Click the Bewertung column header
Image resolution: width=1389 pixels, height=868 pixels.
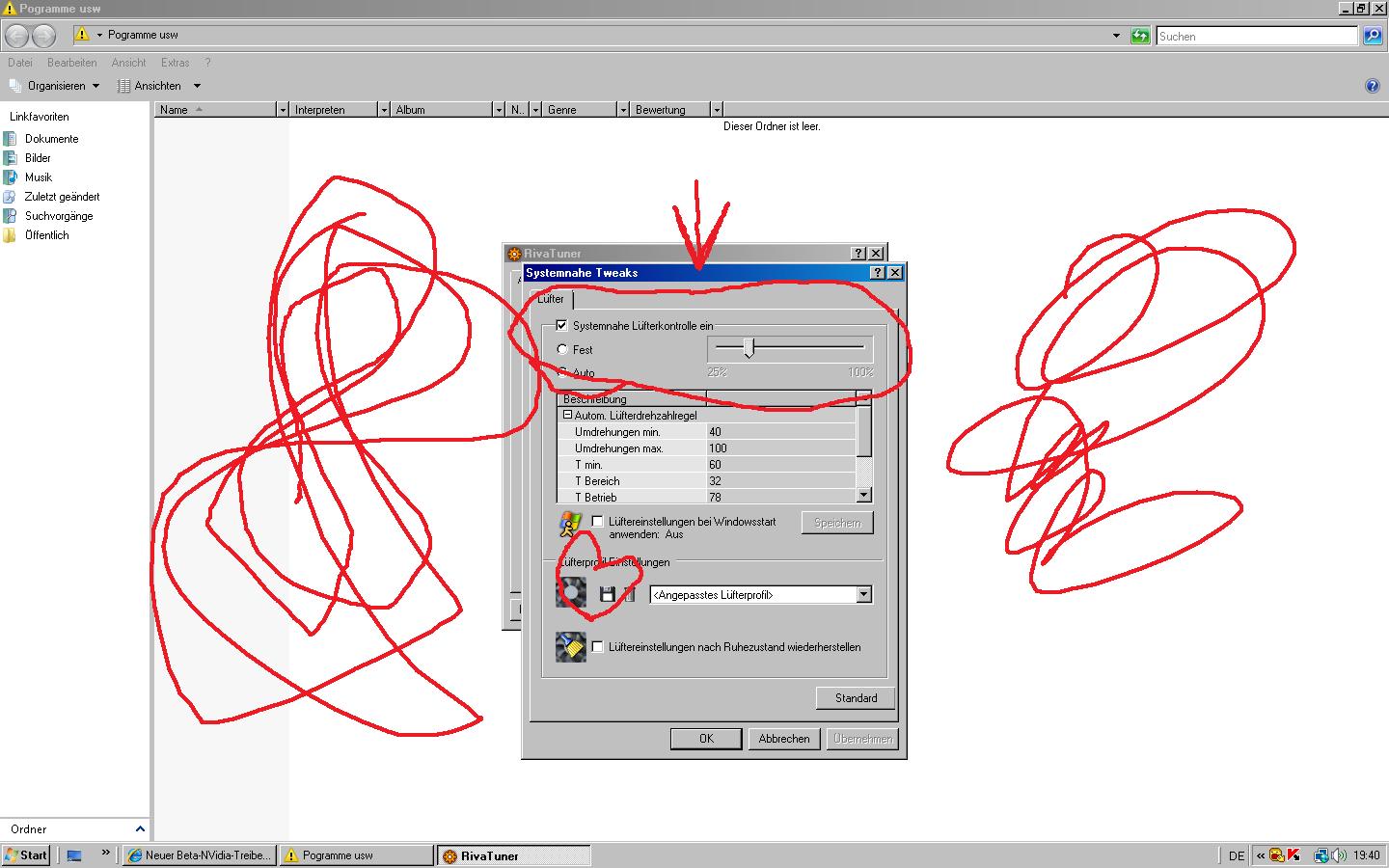(x=669, y=110)
